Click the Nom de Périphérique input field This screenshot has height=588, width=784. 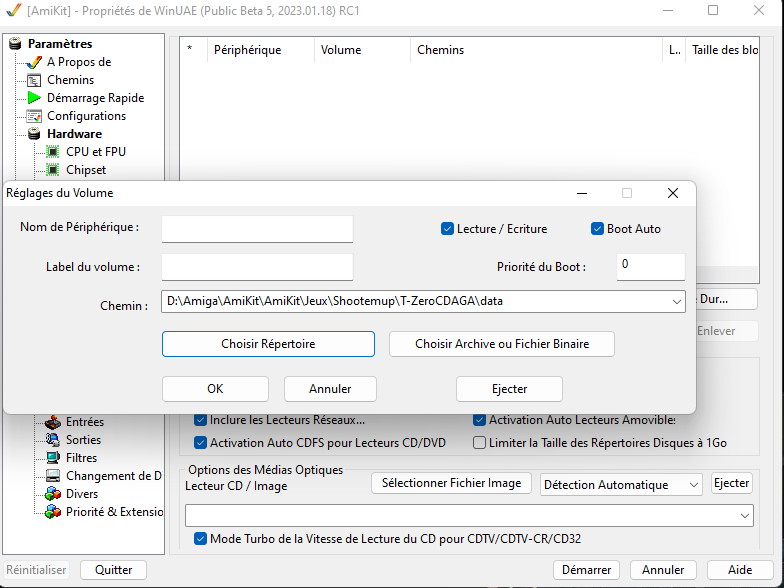point(257,229)
